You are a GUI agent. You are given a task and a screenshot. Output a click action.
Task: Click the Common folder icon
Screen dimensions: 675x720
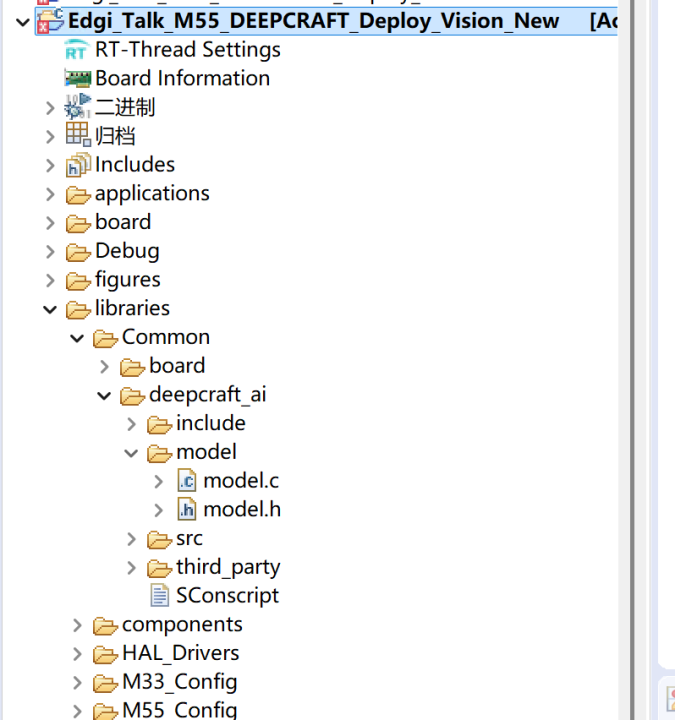tap(105, 338)
